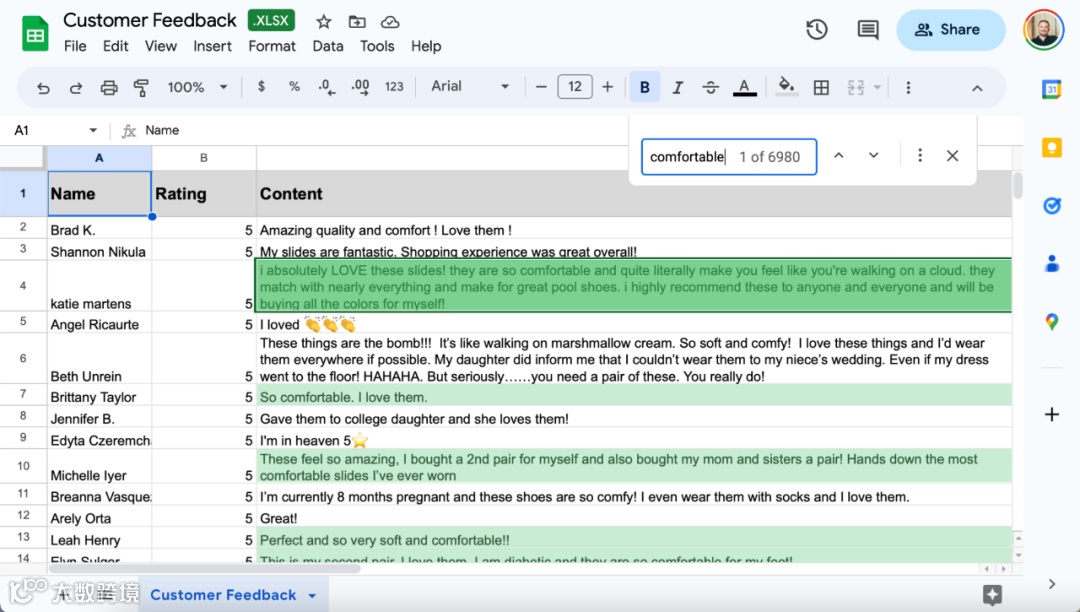This screenshot has height=612, width=1080.
Task: Click the find box containing comfortable
Action: tap(729, 156)
